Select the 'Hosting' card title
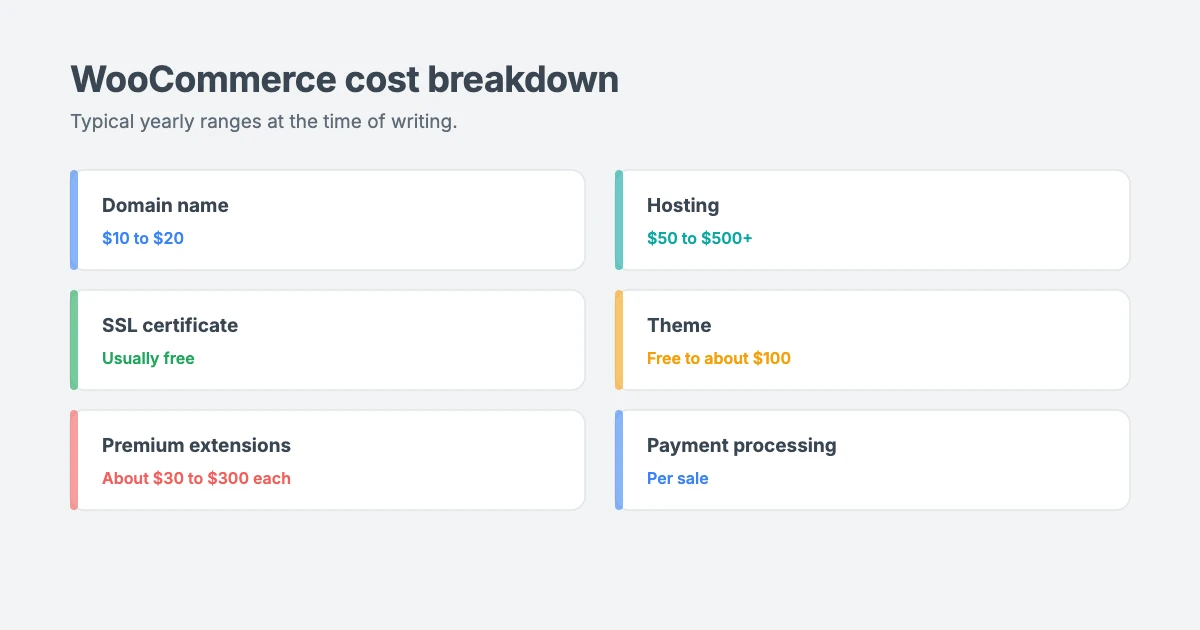This screenshot has width=1200, height=630. [683, 205]
